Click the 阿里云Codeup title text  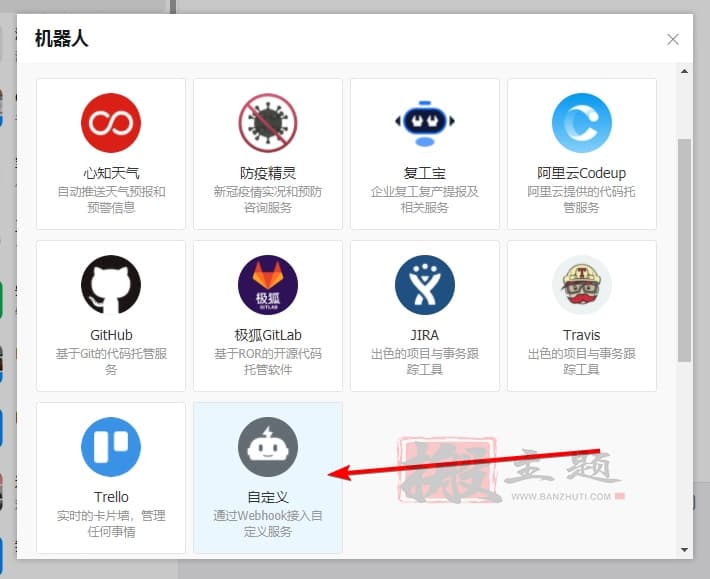[582, 173]
